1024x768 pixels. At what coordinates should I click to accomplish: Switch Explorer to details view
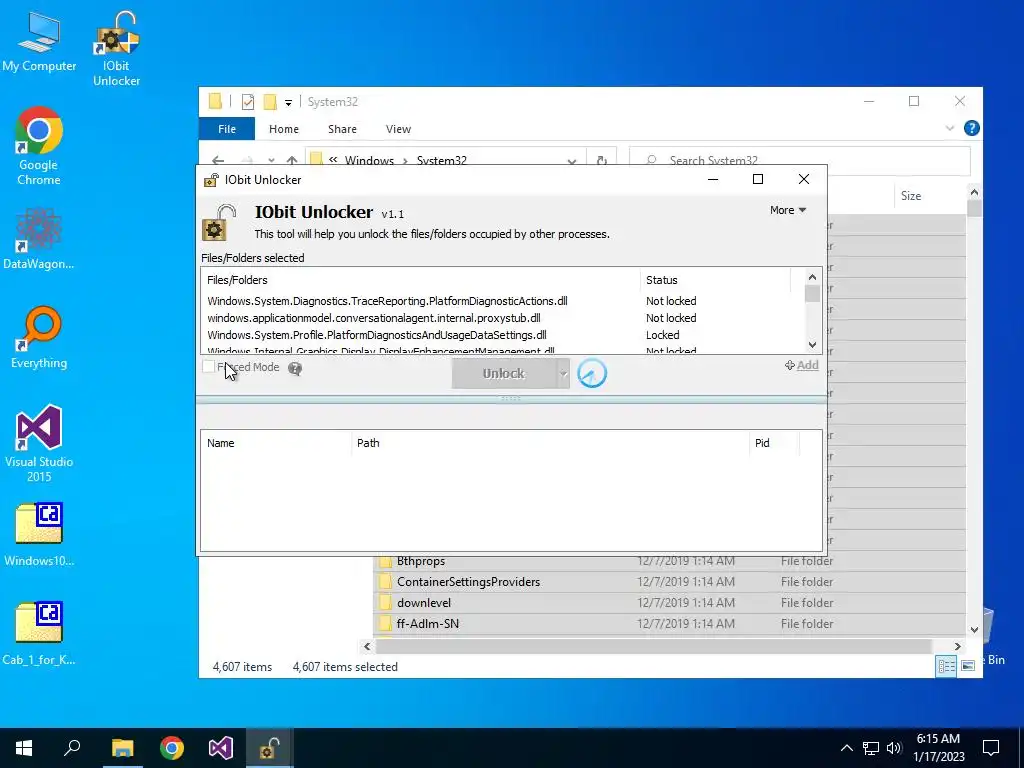coord(946,665)
